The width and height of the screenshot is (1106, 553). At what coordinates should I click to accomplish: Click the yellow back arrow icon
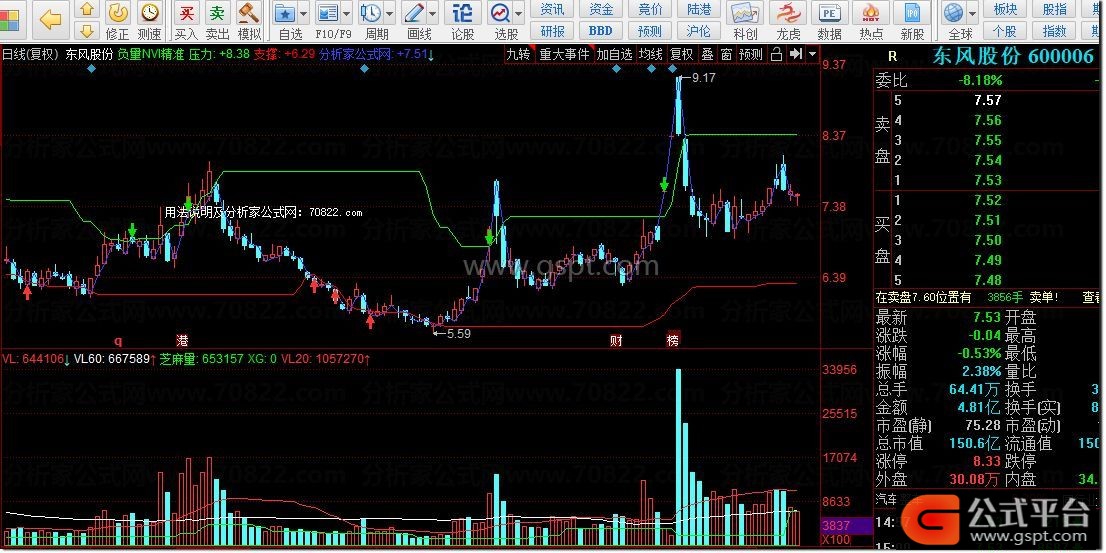51,20
